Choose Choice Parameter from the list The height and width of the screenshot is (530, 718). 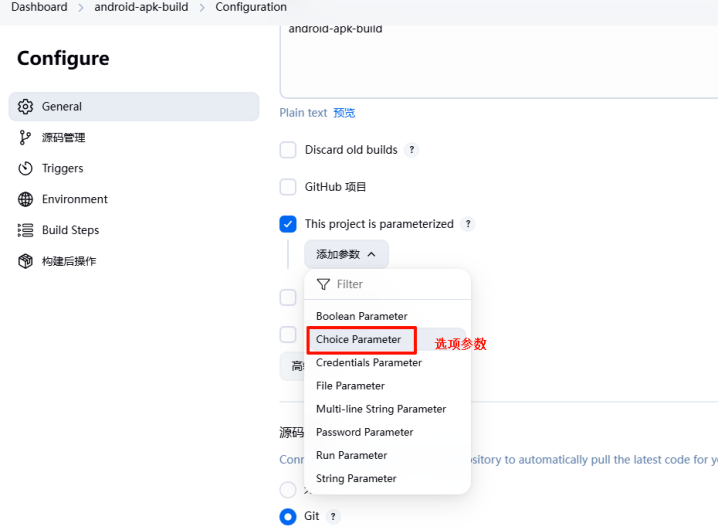coord(359,340)
